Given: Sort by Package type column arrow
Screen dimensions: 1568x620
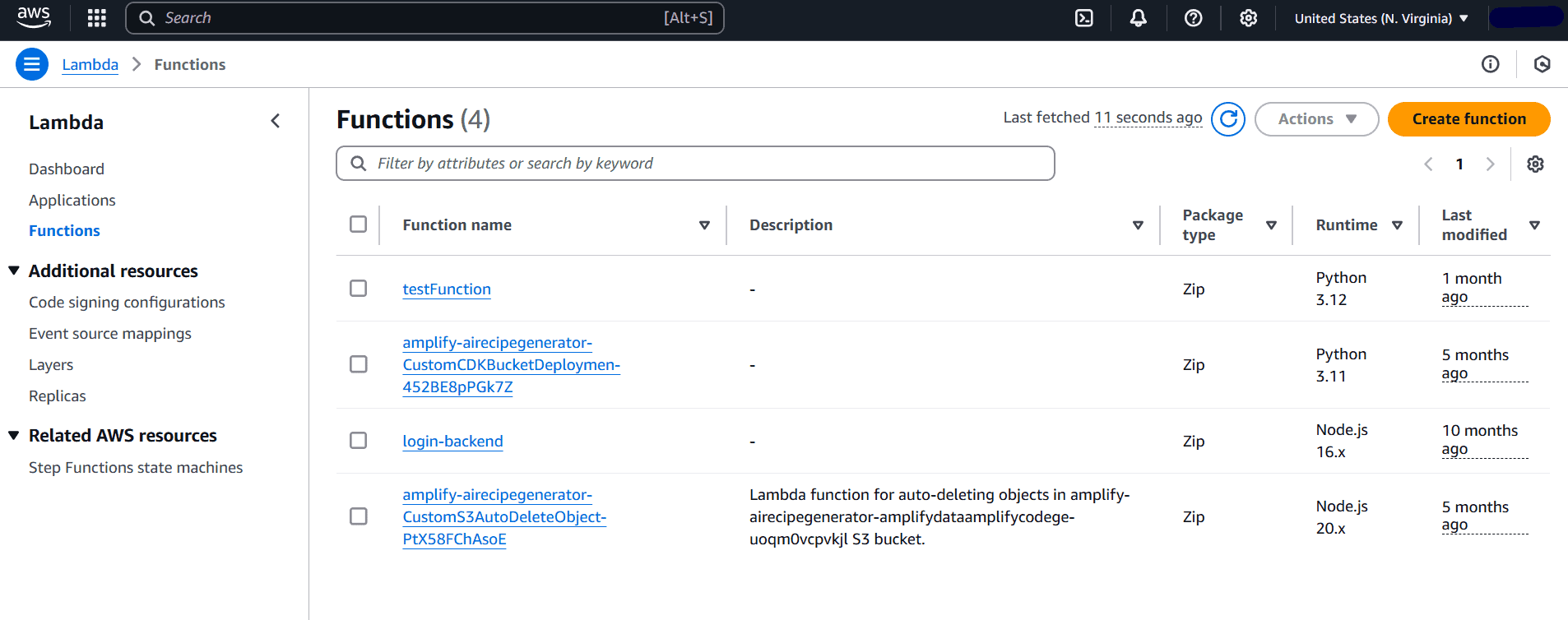Looking at the screenshot, I should (1271, 225).
